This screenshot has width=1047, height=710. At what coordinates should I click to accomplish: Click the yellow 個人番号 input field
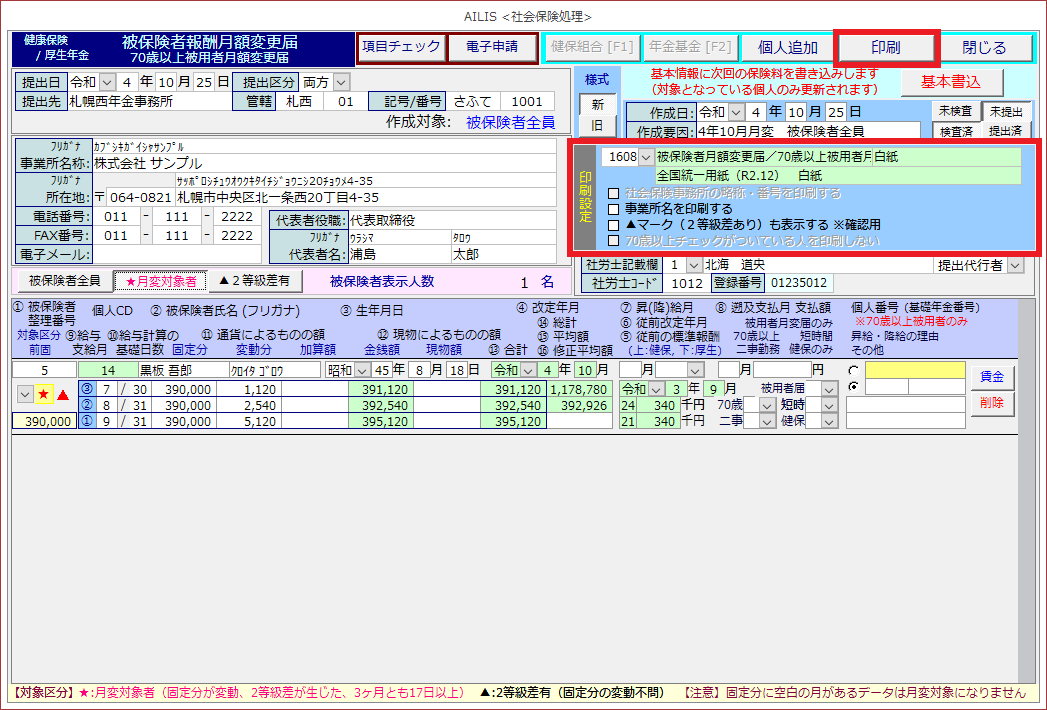pyautogui.click(x=915, y=370)
